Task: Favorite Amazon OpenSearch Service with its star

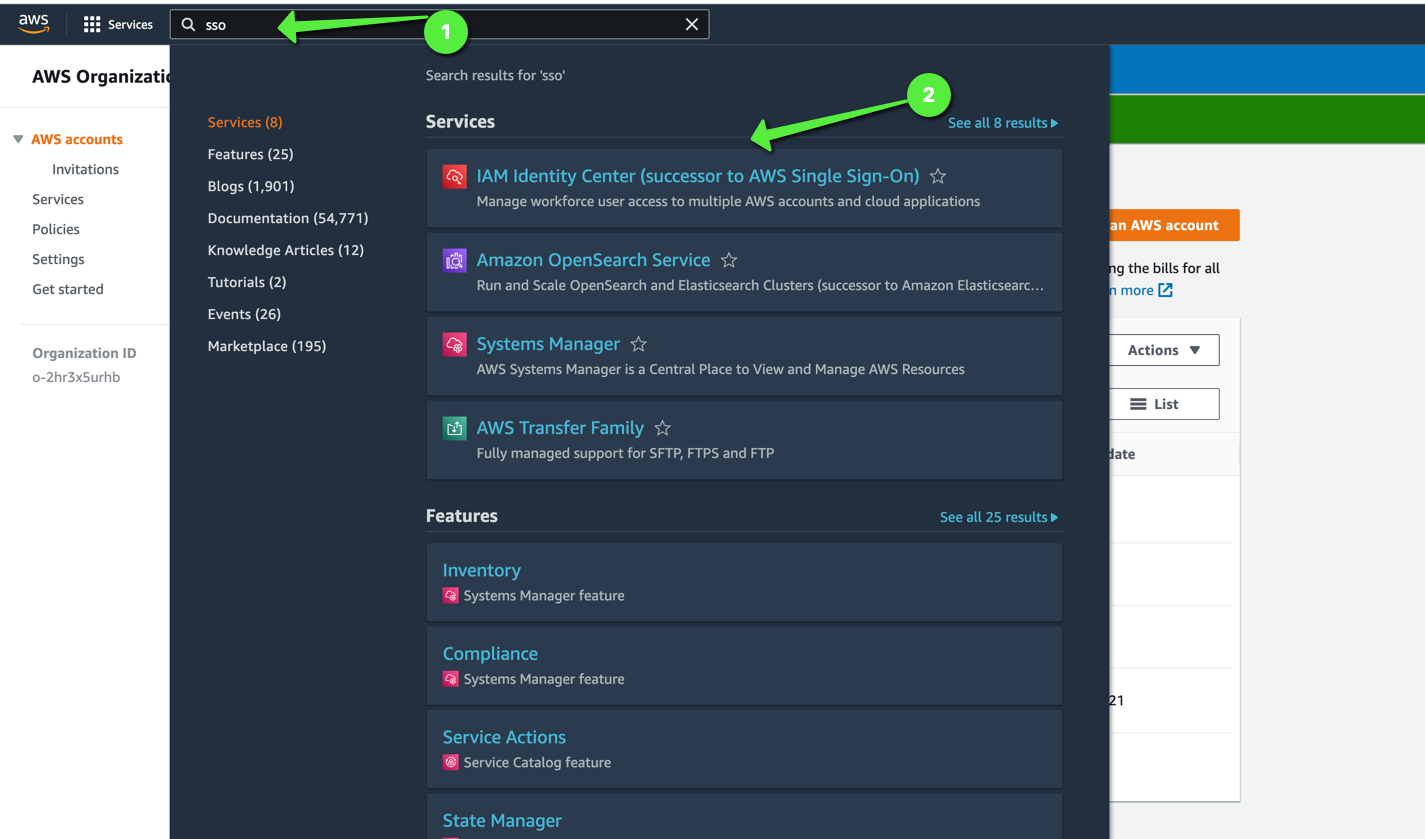Action: [729, 260]
